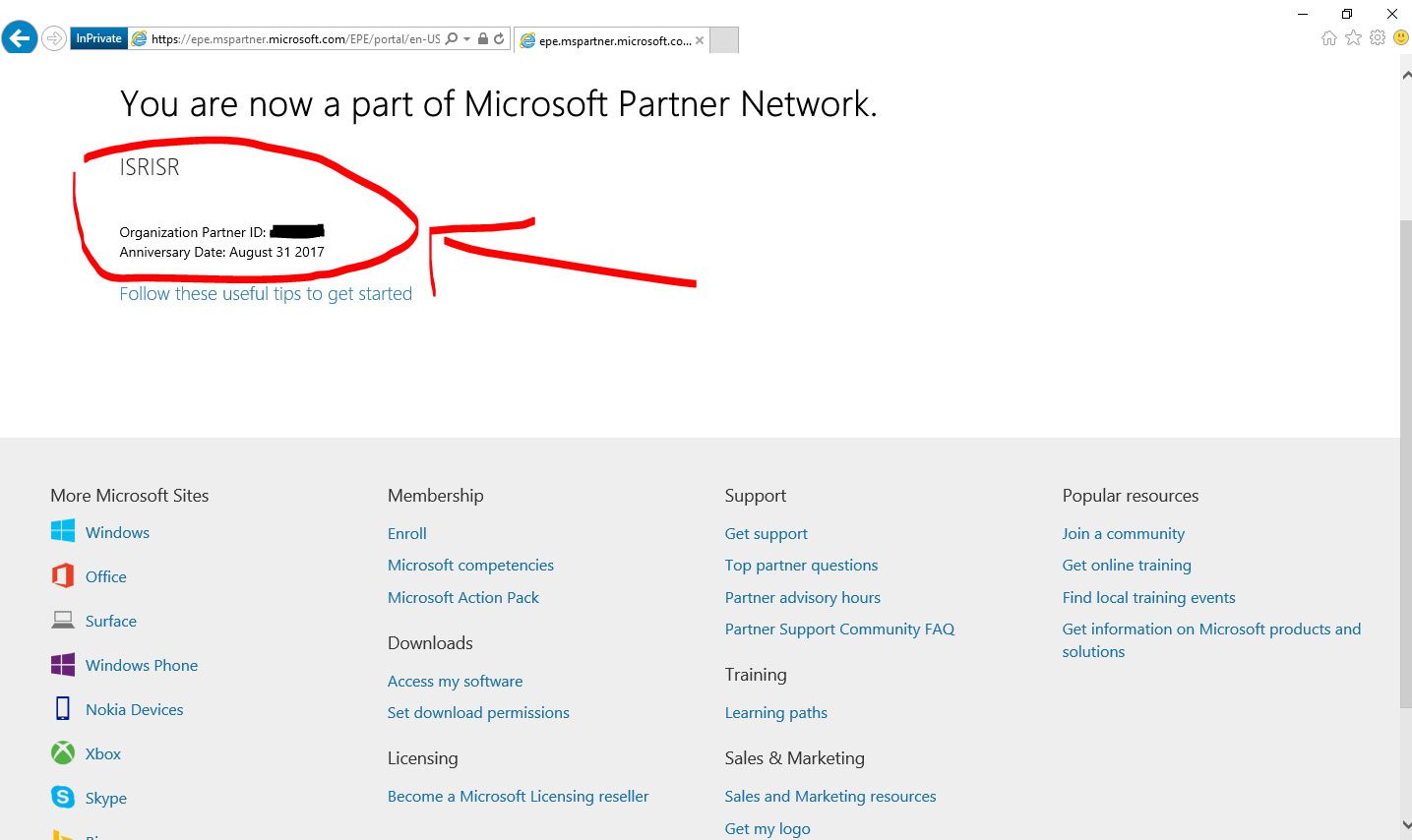Click the lock security icon in address bar
This screenshot has width=1412, height=840.
483,39
